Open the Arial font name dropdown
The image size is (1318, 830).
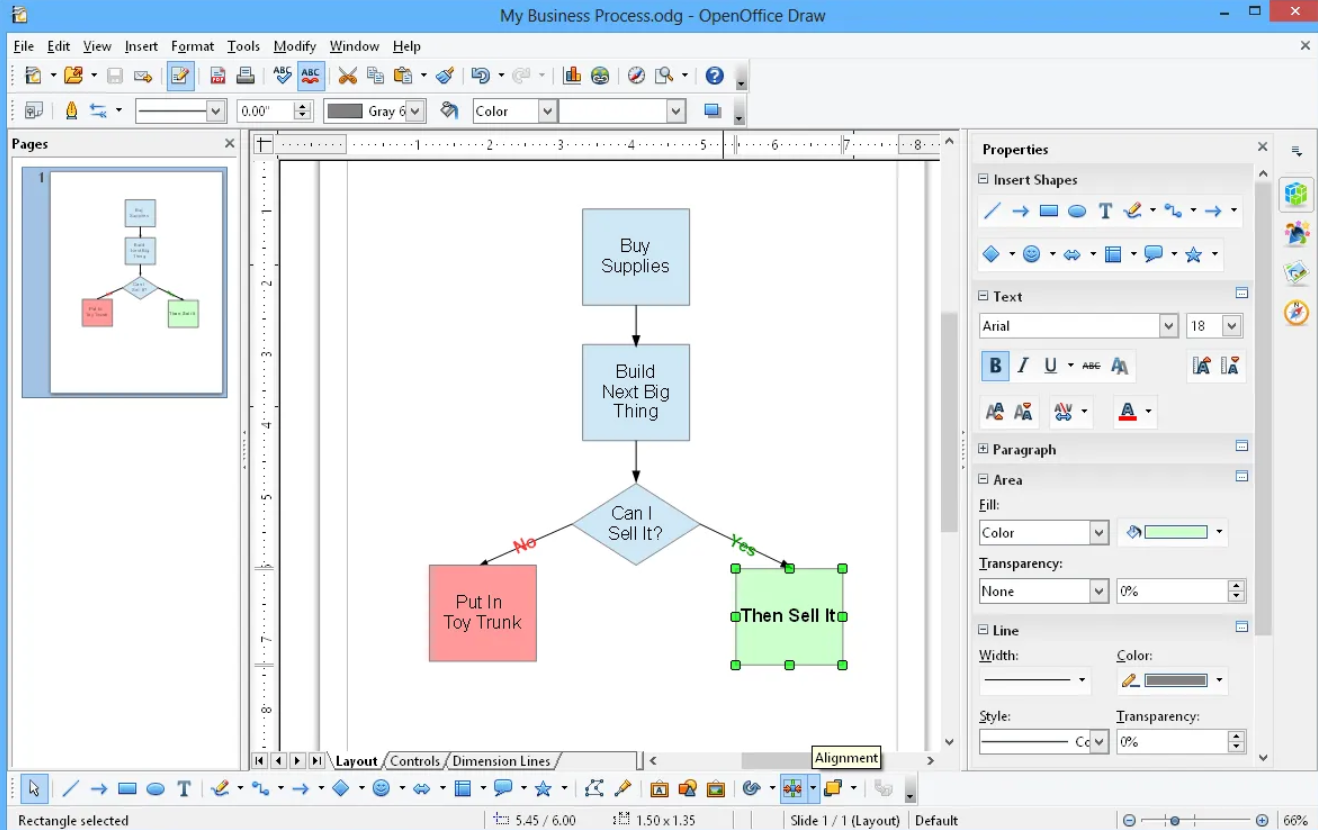click(1169, 326)
